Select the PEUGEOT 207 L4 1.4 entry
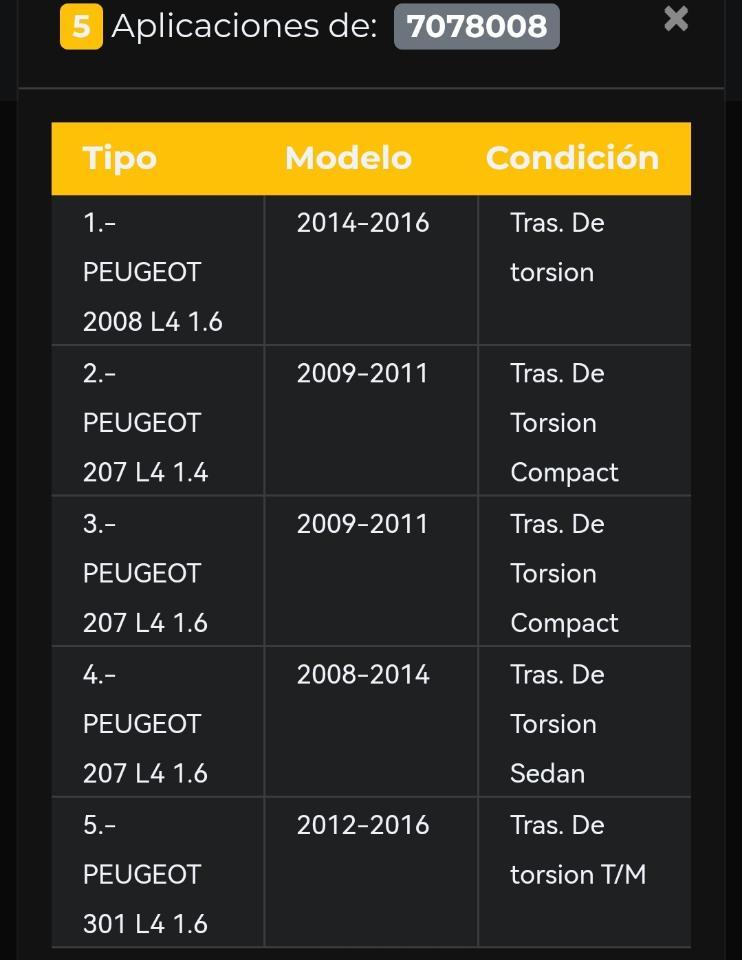The height and width of the screenshot is (960, 742). [371, 421]
